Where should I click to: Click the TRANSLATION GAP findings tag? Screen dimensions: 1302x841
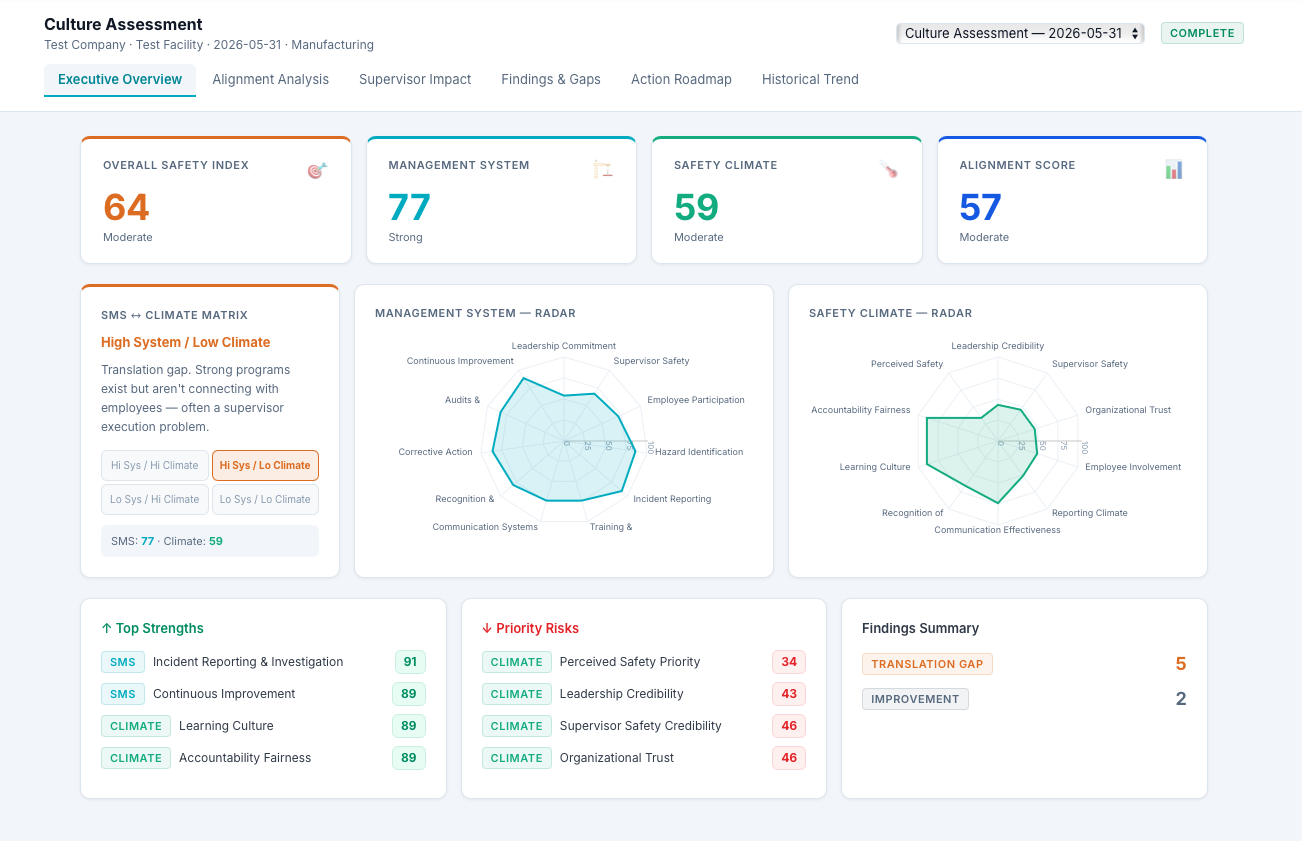click(927, 664)
